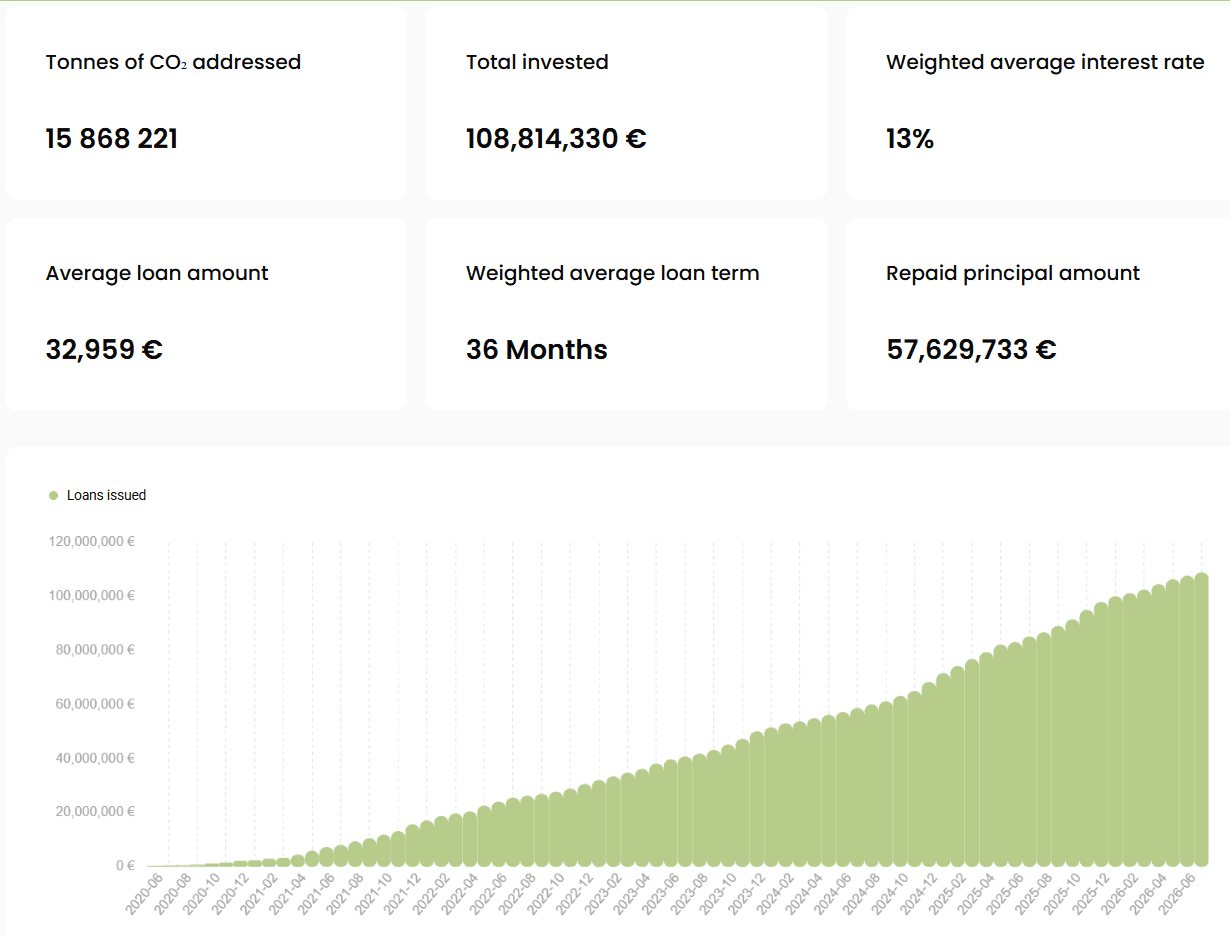
Task: Select the 2024-02 chart bar
Action: [800, 794]
